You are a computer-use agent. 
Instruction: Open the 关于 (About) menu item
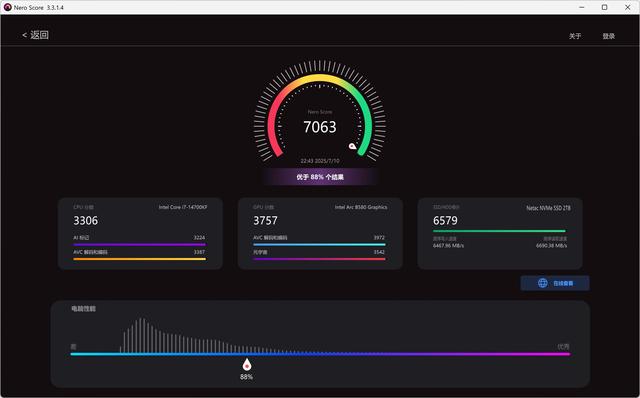[x=575, y=36]
